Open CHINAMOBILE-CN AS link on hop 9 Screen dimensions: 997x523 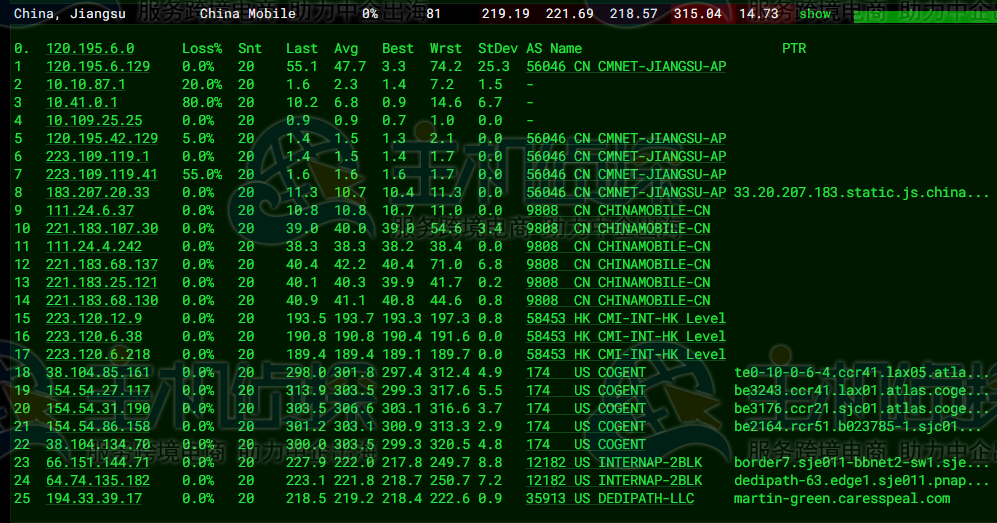coord(618,210)
